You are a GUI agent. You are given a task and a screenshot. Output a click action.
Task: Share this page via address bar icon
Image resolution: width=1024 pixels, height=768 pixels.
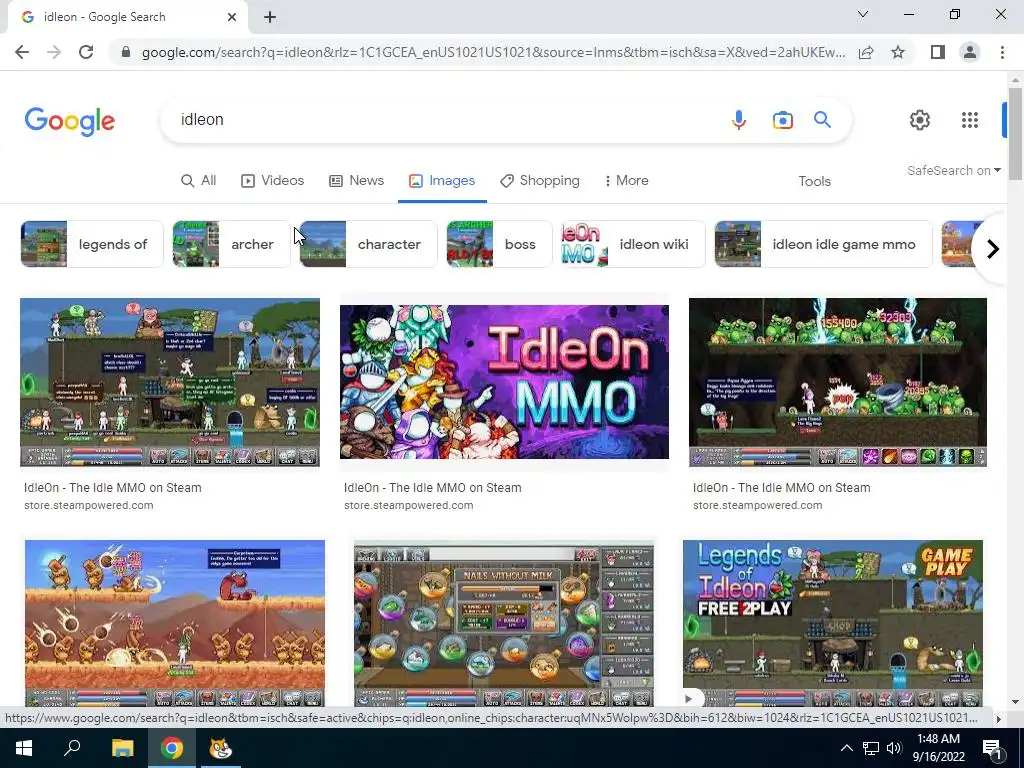866,52
